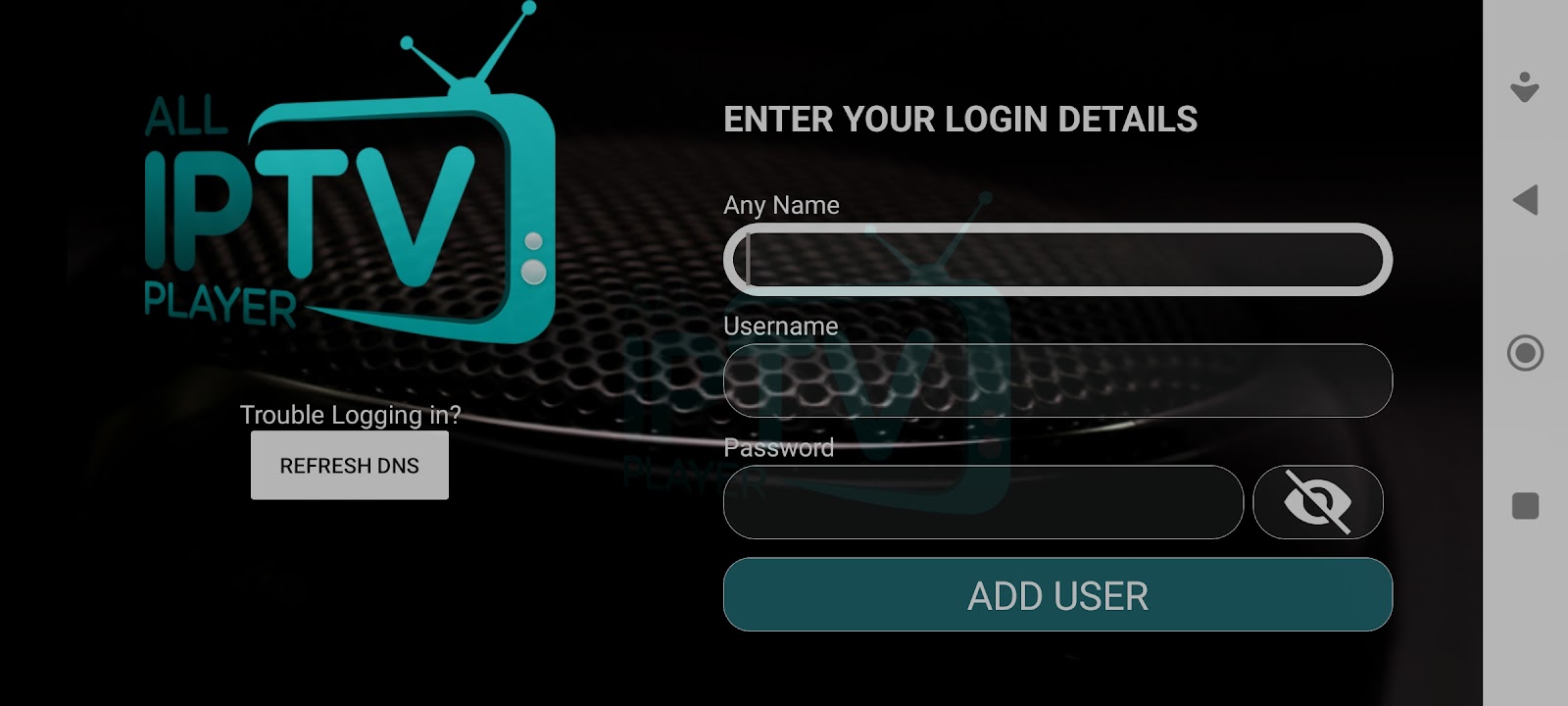Click the ALL word in the logo
Screen dimensions: 1568x706
point(186,118)
